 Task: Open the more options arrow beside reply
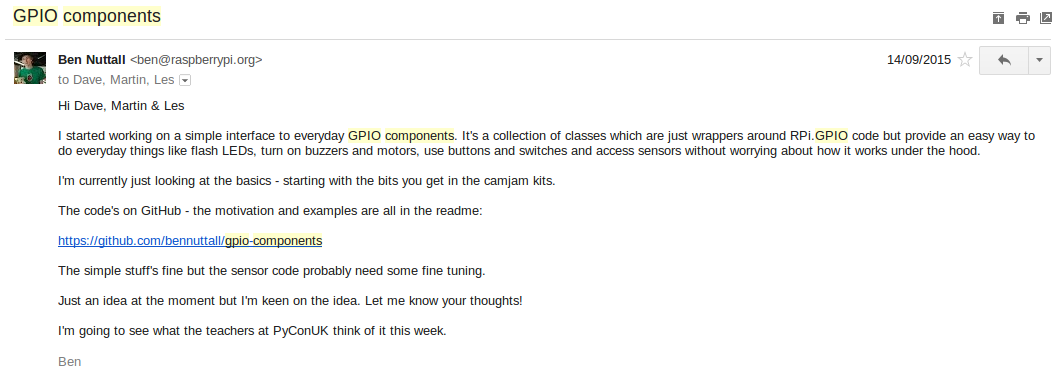click(x=1040, y=60)
